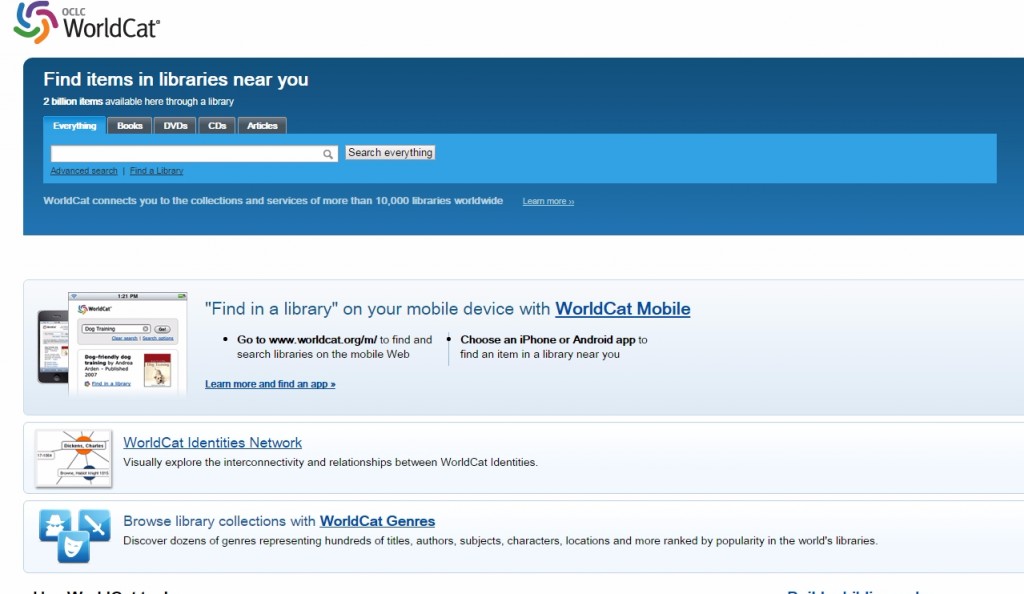This screenshot has height=594, width=1024.
Task: Click the magnifying glass icon in search box
Action: click(328, 154)
